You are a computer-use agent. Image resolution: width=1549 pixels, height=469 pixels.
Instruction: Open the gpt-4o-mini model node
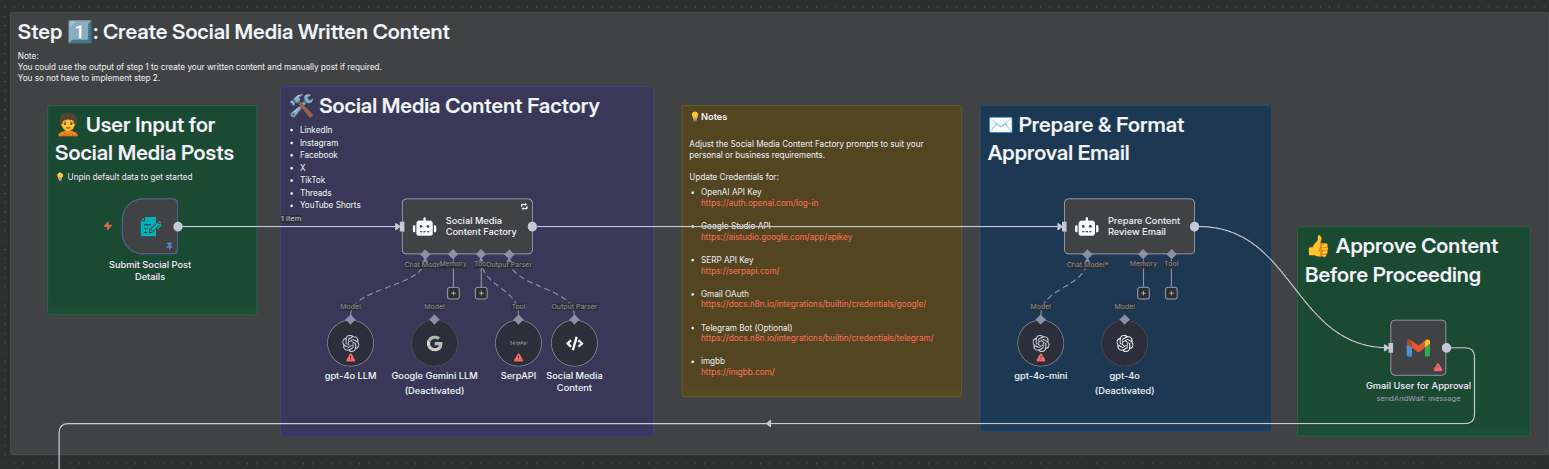[1040, 344]
